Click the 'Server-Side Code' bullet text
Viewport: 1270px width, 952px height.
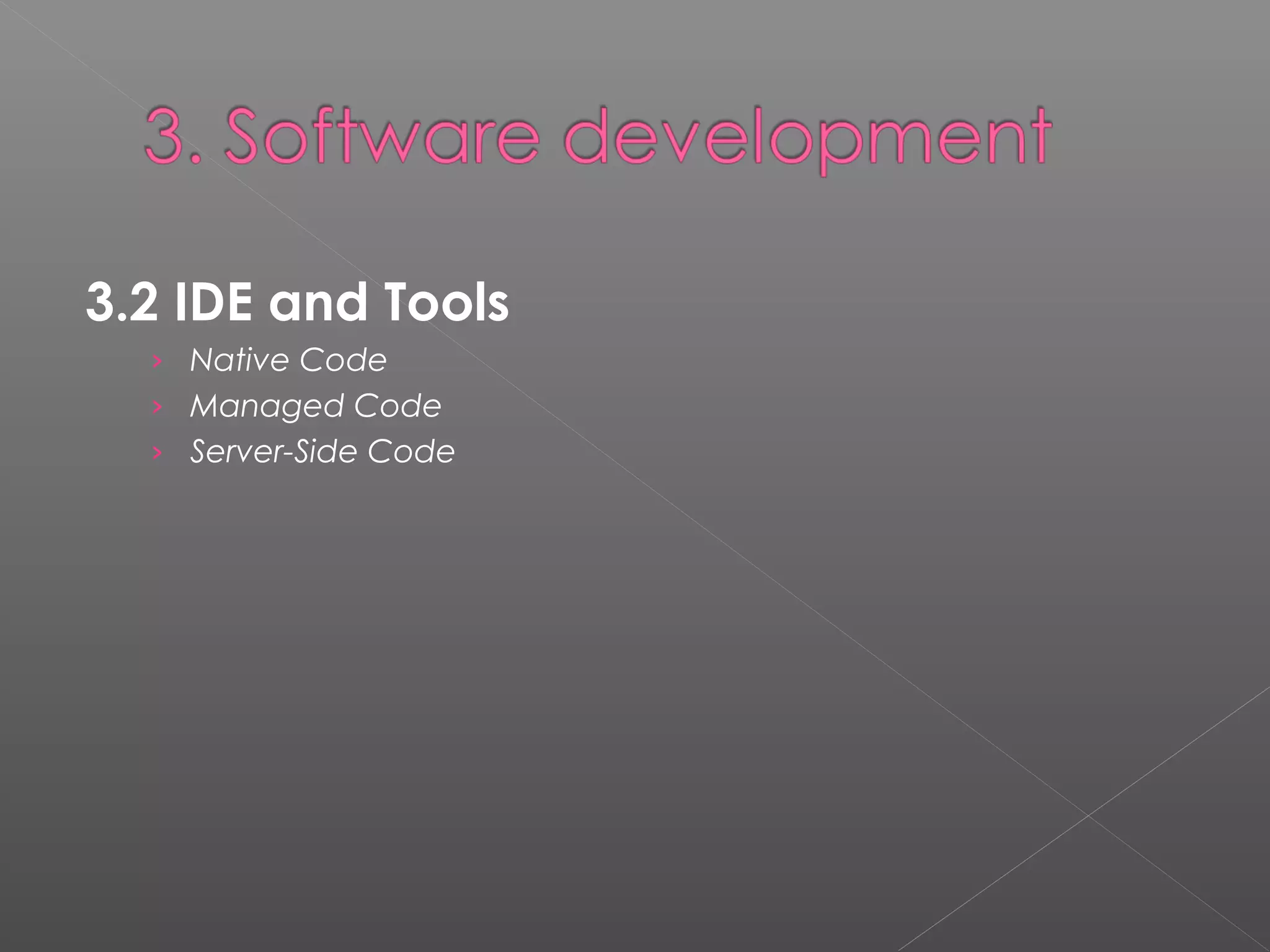click(x=322, y=451)
